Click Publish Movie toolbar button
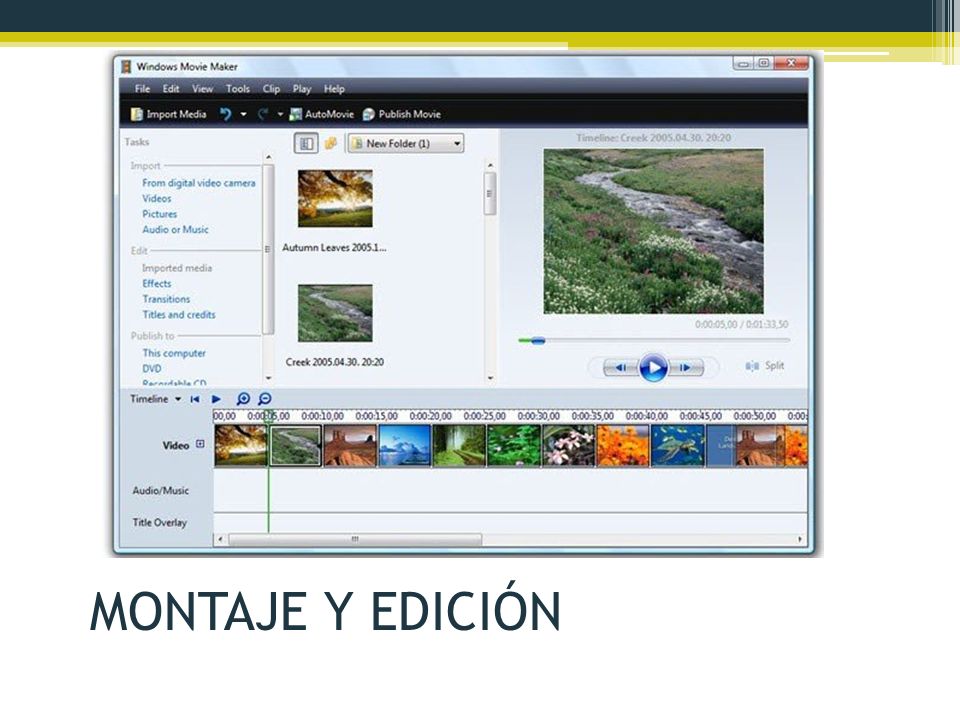The height and width of the screenshot is (720, 960). 402,114
